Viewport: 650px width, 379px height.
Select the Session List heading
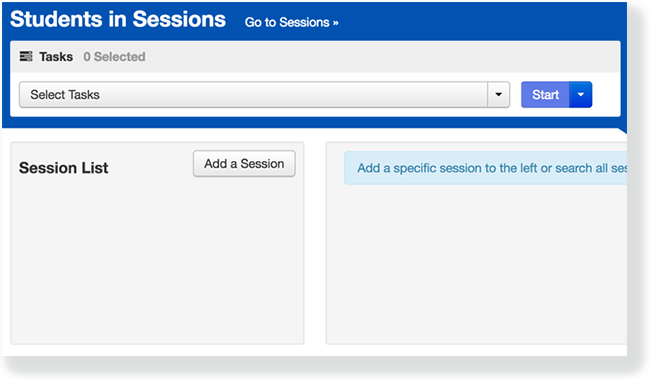pos(63,168)
